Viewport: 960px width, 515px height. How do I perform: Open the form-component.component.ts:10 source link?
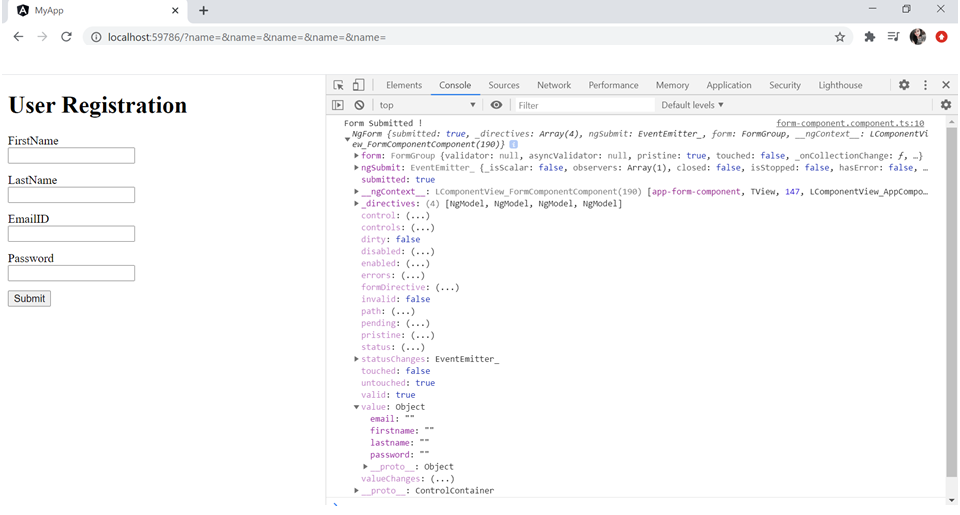850,123
